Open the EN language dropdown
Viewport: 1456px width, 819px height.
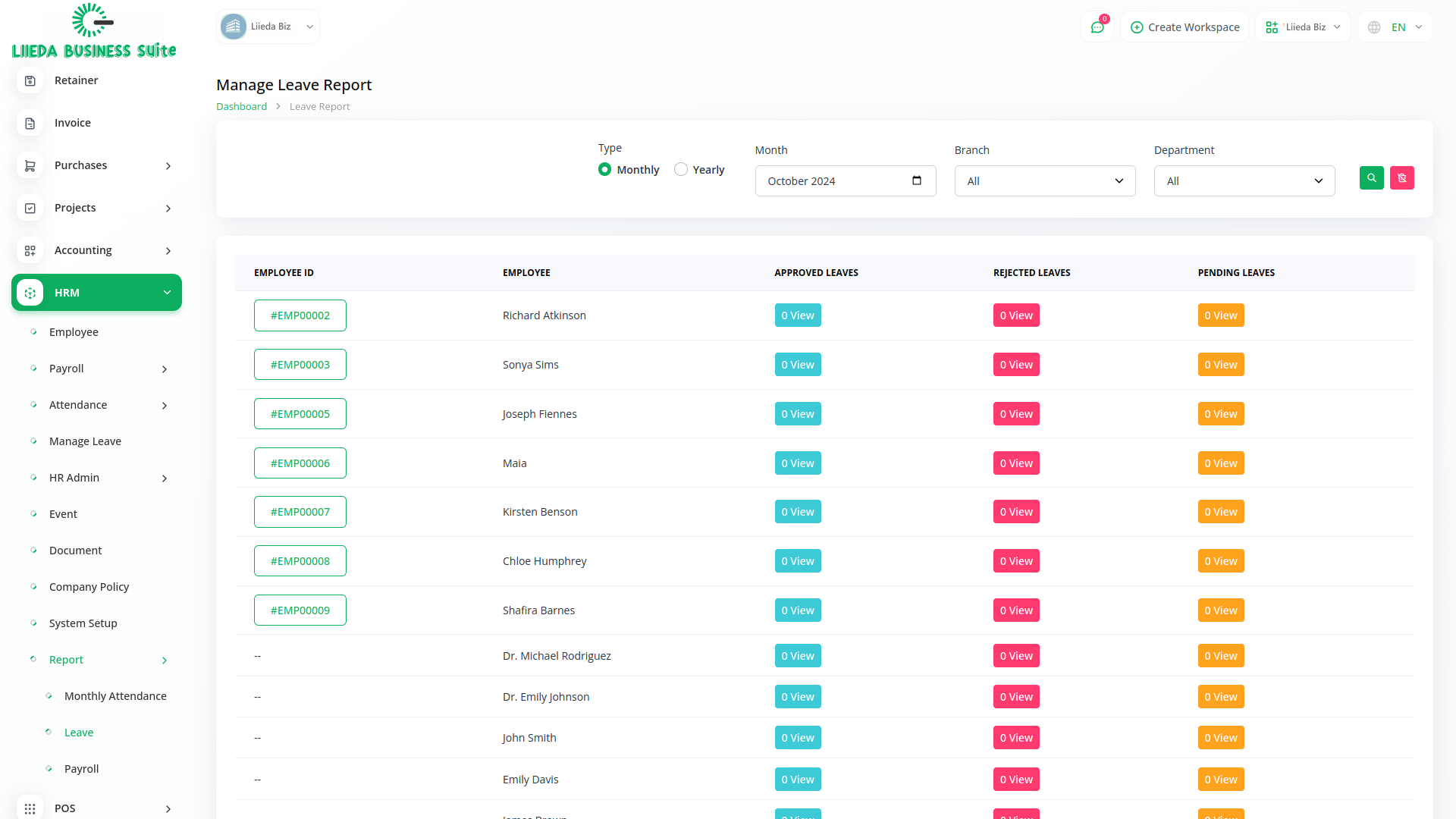coord(1397,27)
